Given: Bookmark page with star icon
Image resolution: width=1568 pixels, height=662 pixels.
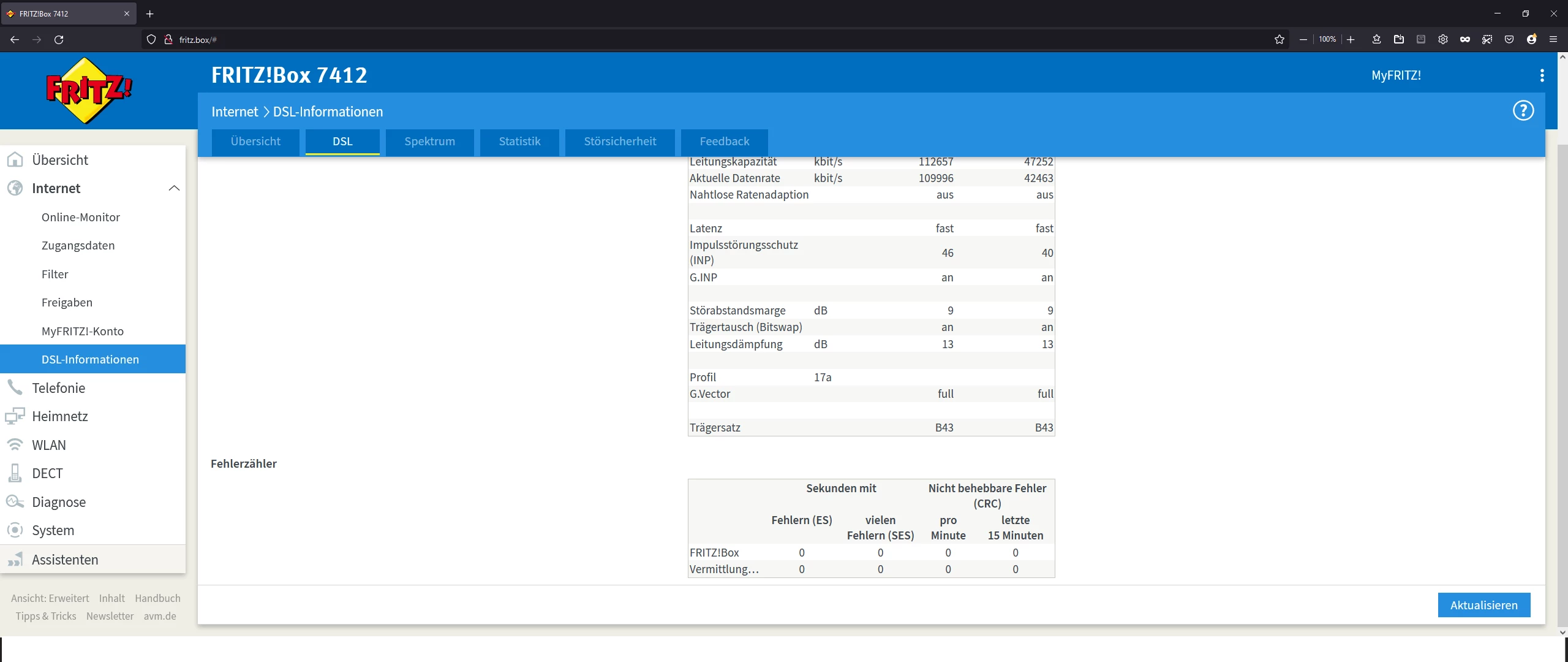Looking at the screenshot, I should 1280,39.
